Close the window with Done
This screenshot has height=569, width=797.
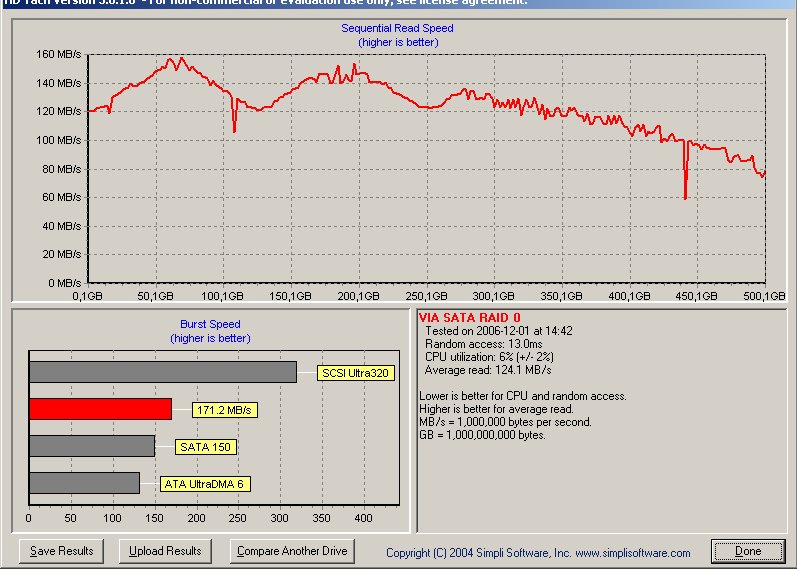pos(748,551)
